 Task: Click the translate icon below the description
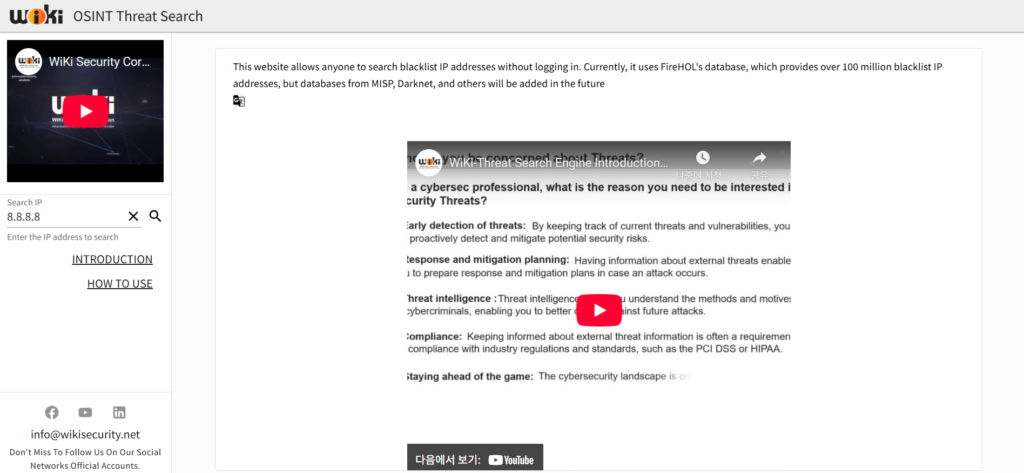coord(239,101)
